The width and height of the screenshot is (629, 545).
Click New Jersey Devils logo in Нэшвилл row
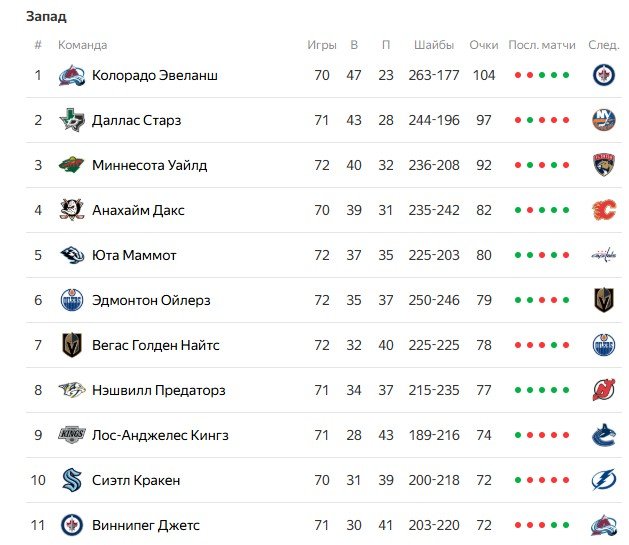click(x=603, y=390)
